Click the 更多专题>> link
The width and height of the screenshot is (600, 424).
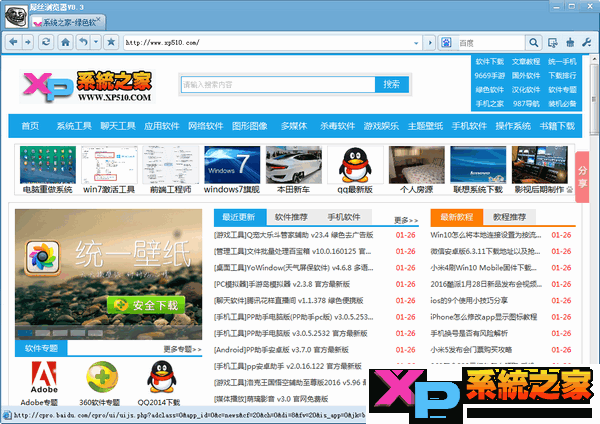tap(182, 349)
